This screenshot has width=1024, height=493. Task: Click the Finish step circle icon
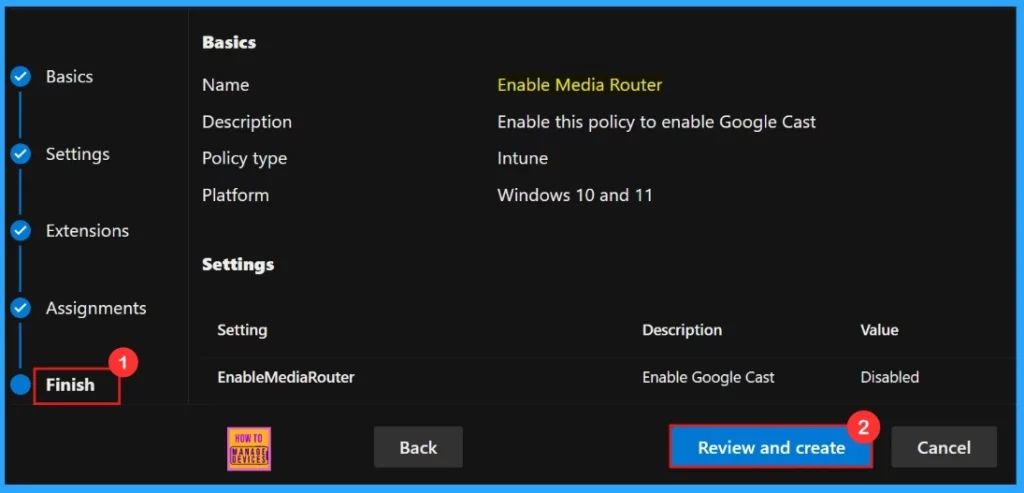tap(20, 385)
